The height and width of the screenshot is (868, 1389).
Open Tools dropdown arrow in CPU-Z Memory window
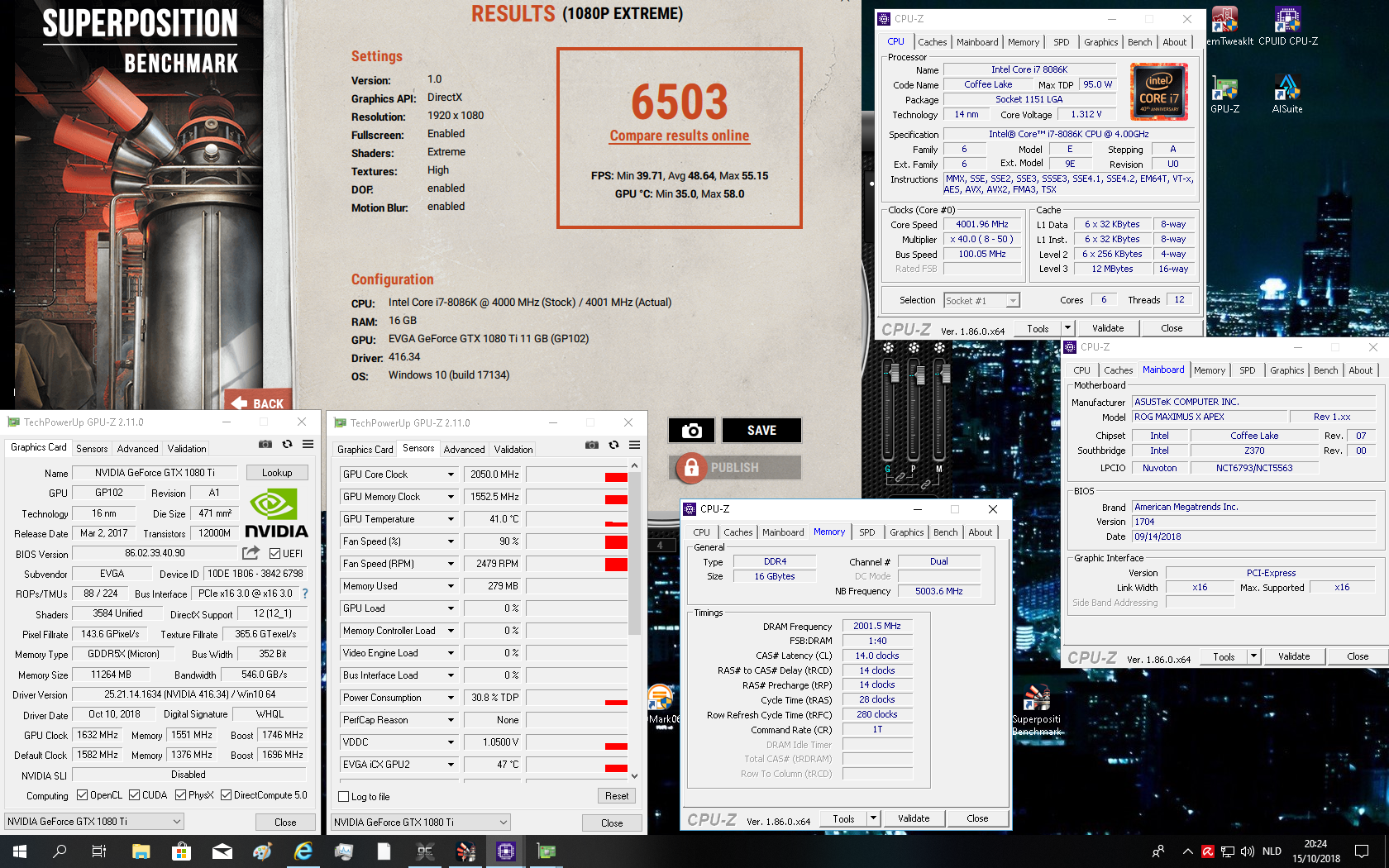pos(873,818)
